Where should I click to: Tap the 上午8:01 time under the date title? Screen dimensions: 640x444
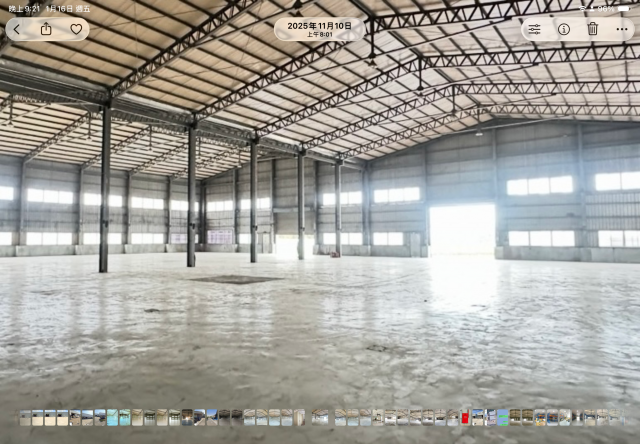tap(319, 34)
